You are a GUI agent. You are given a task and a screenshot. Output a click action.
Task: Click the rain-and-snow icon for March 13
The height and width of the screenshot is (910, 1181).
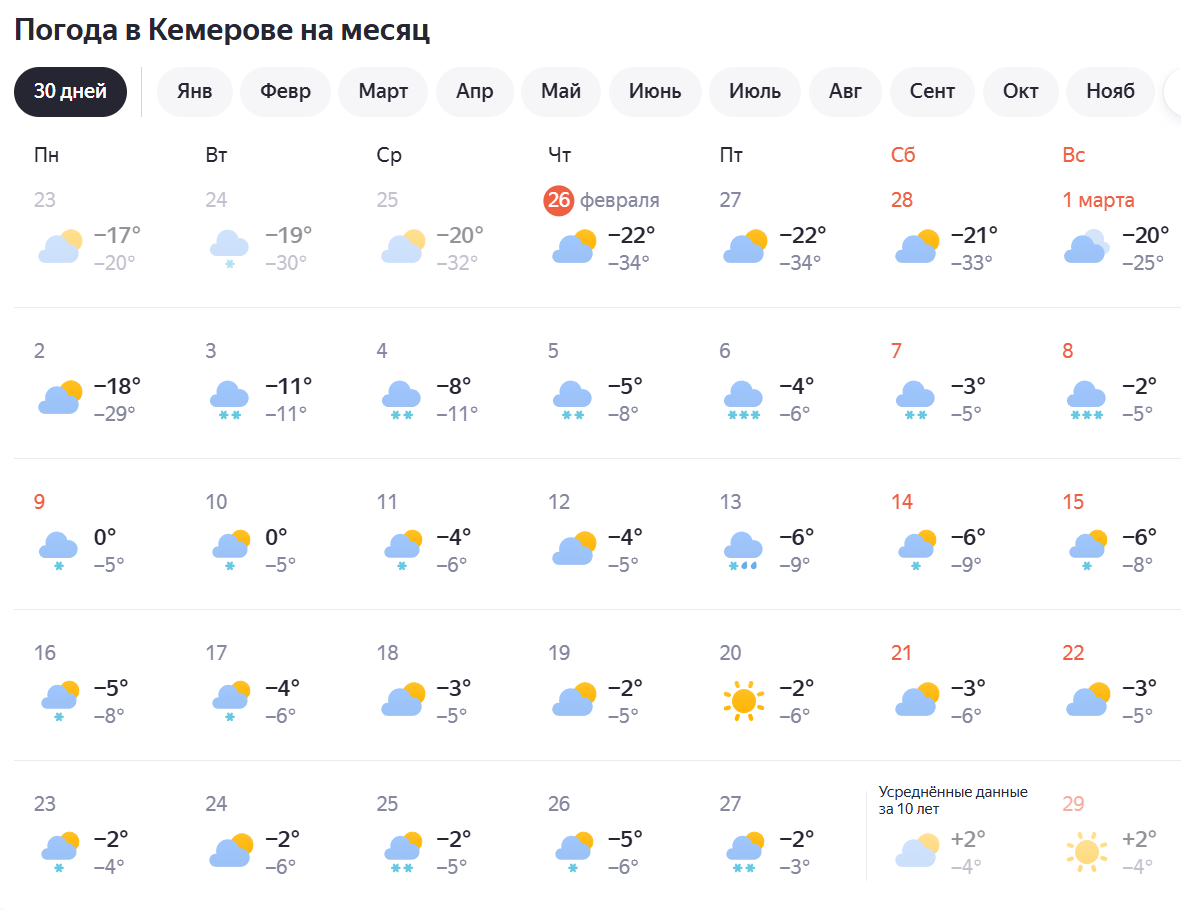743,550
